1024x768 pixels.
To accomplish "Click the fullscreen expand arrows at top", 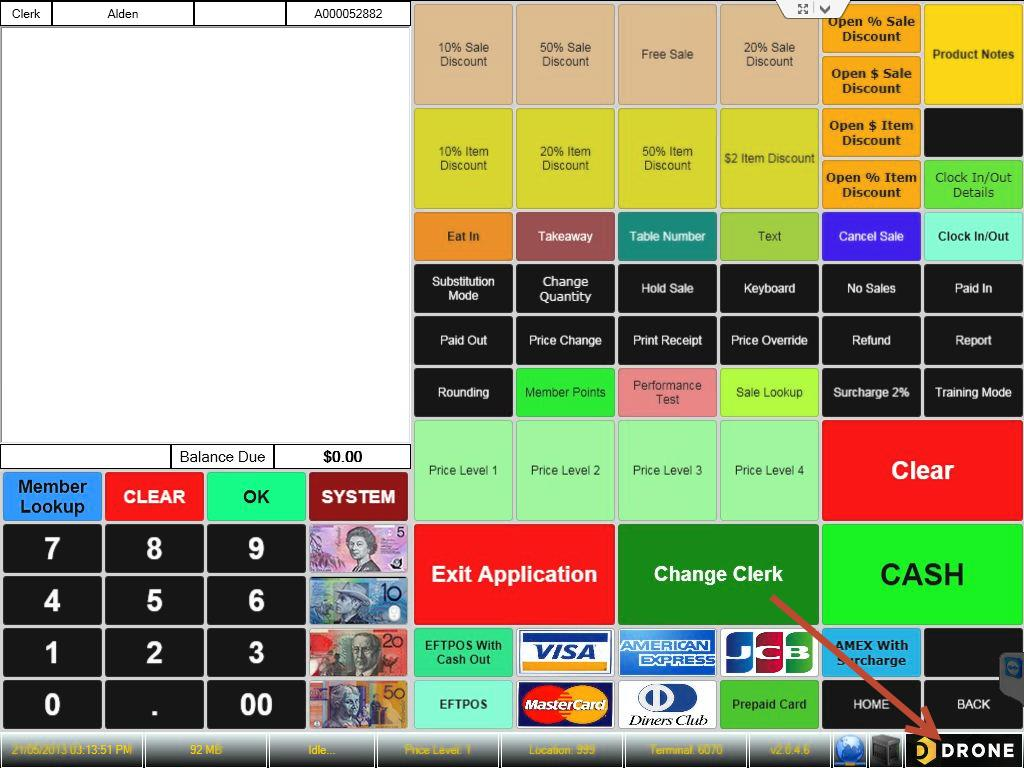I will point(802,9).
